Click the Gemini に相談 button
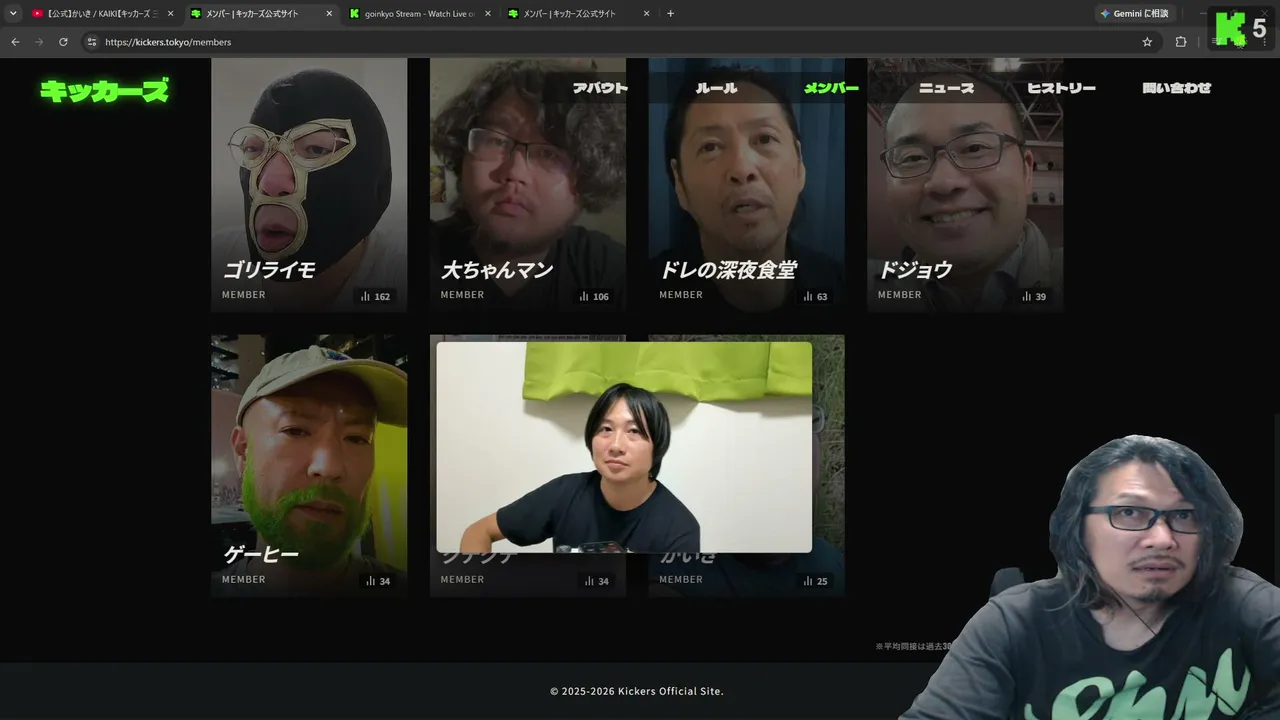 [x=1135, y=14]
